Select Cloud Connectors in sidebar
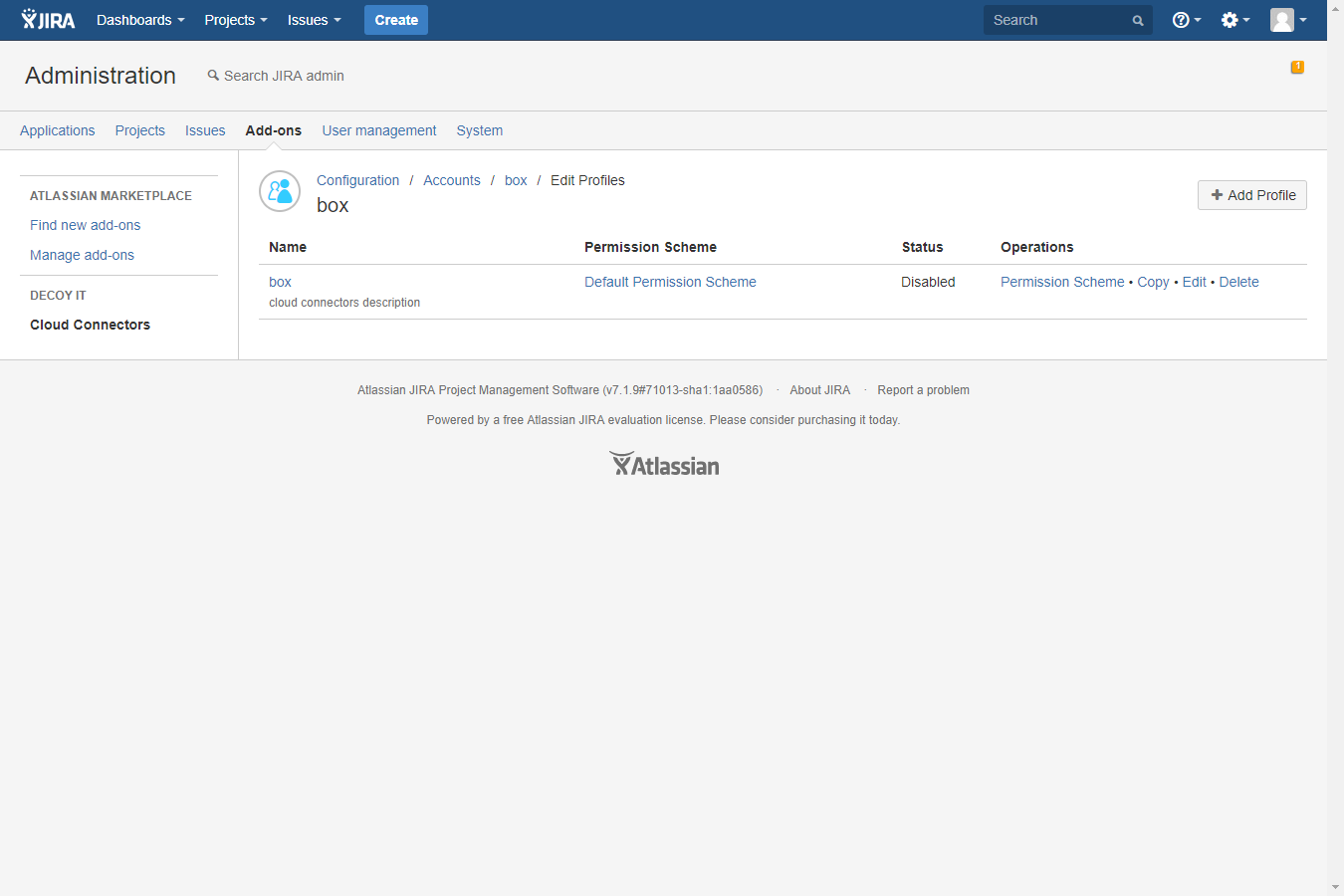 click(90, 325)
